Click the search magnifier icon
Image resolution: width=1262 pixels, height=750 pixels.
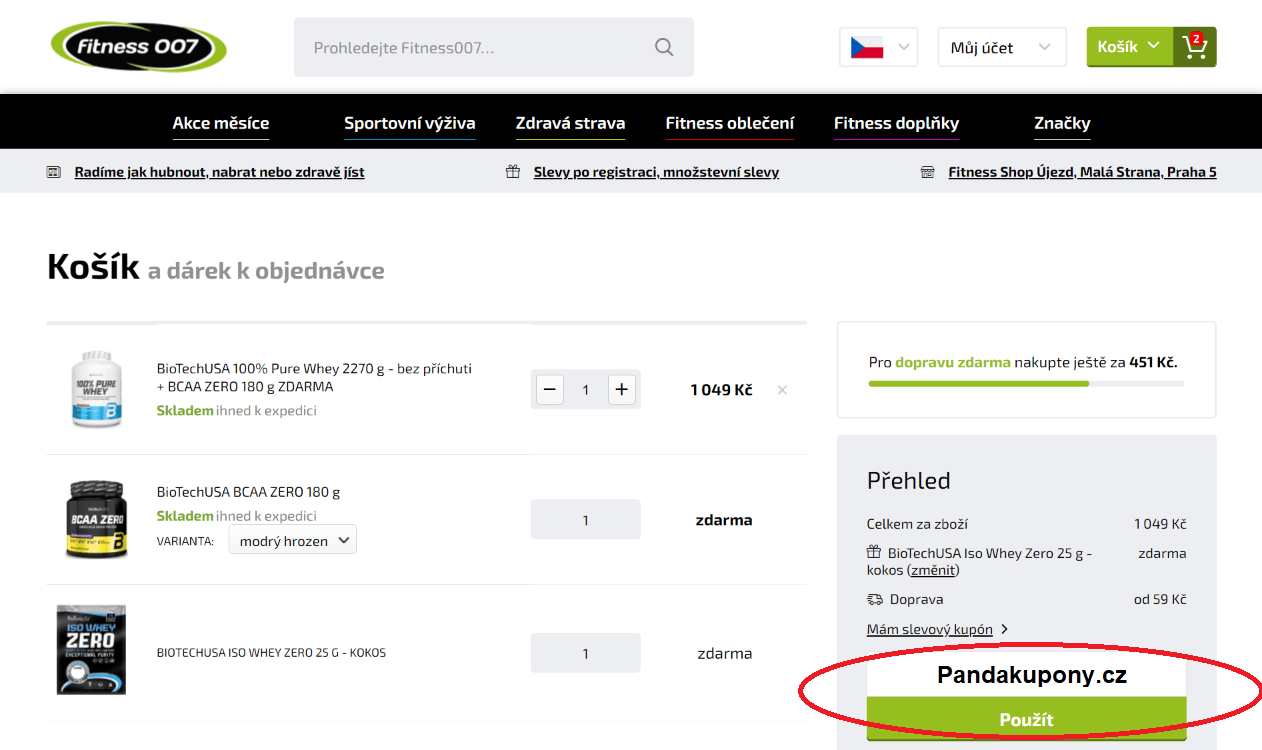pyautogui.click(x=664, y=47)
